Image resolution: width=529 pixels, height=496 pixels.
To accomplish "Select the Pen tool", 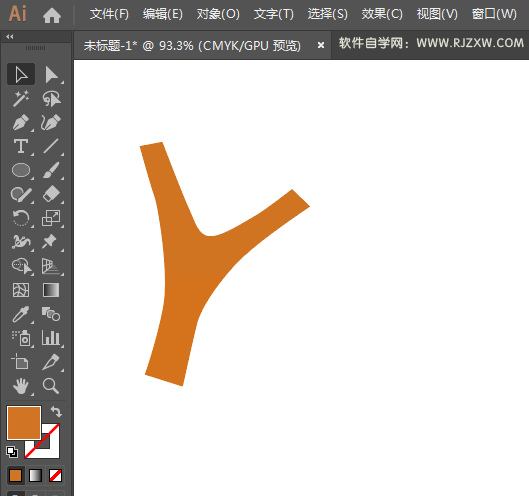I will [x=21, y=122].
